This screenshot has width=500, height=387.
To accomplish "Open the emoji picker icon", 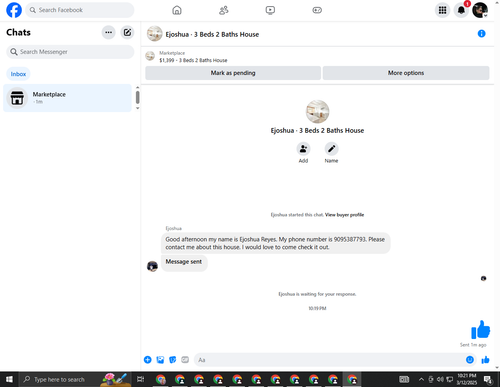I will click(470, 360).
